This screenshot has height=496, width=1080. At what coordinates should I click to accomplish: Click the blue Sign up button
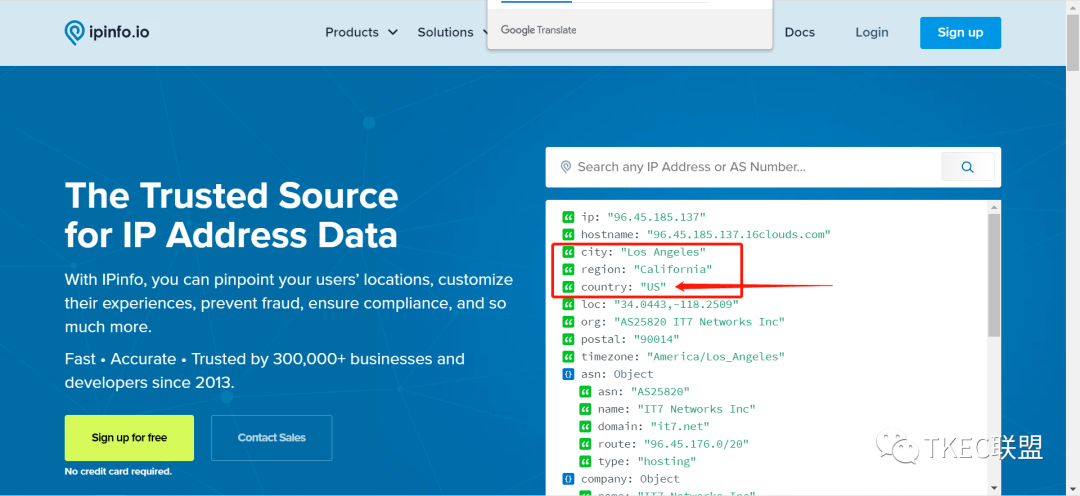[960, 32]
